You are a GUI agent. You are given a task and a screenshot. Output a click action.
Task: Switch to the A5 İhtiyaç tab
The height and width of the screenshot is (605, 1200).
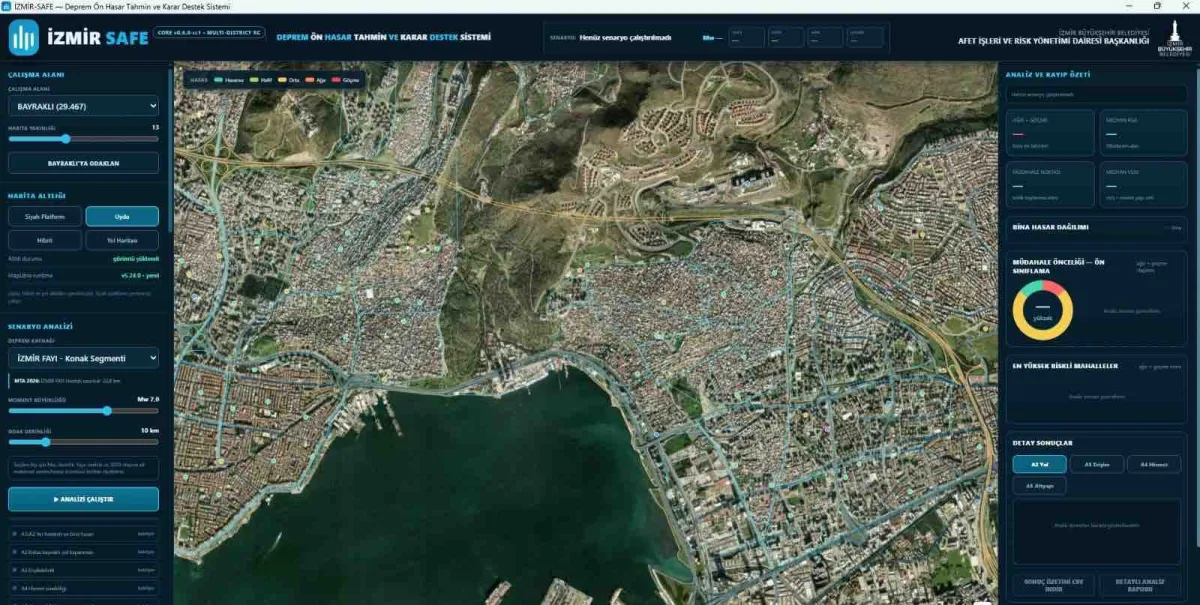coord(1039,485)
